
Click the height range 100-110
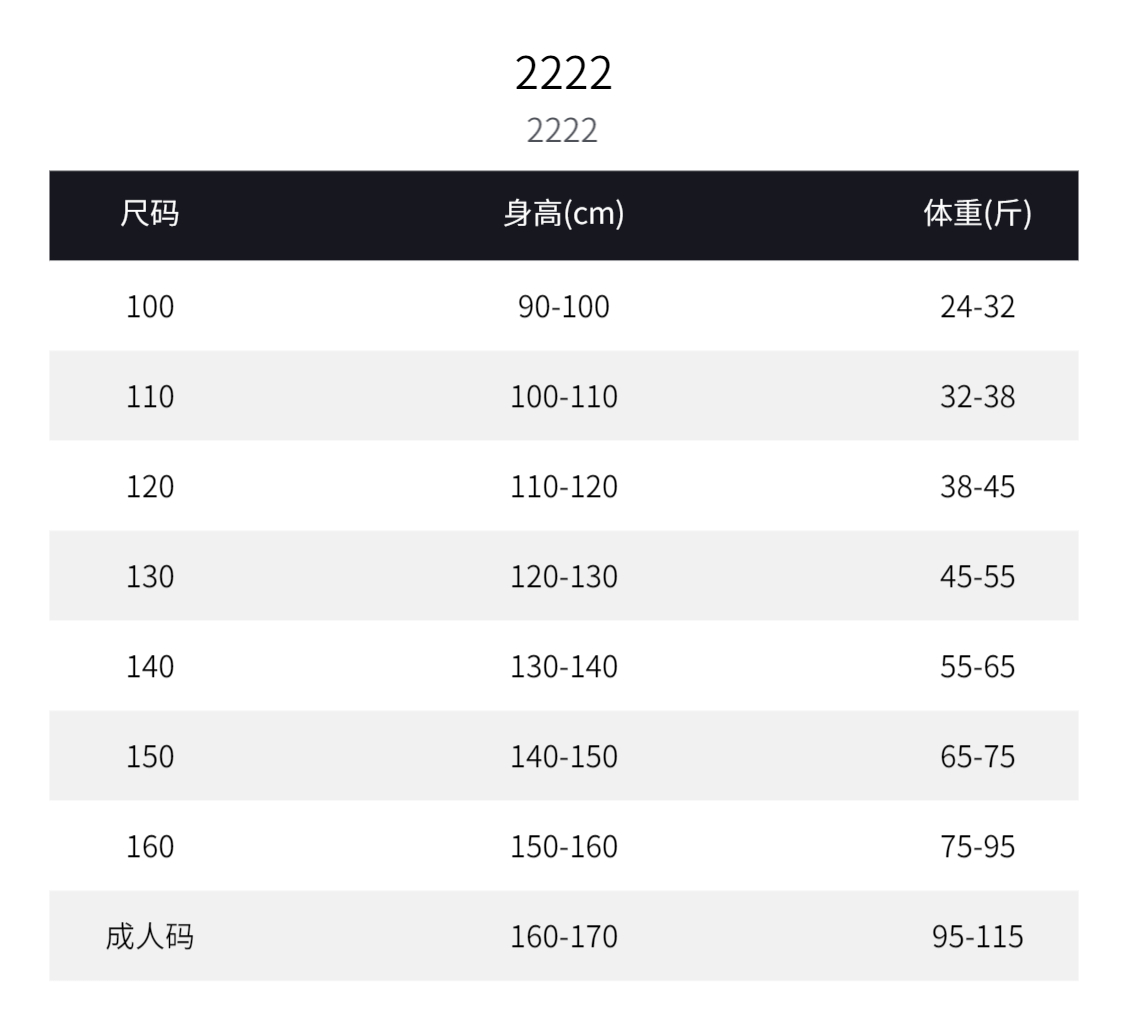(x=563, y=397)
